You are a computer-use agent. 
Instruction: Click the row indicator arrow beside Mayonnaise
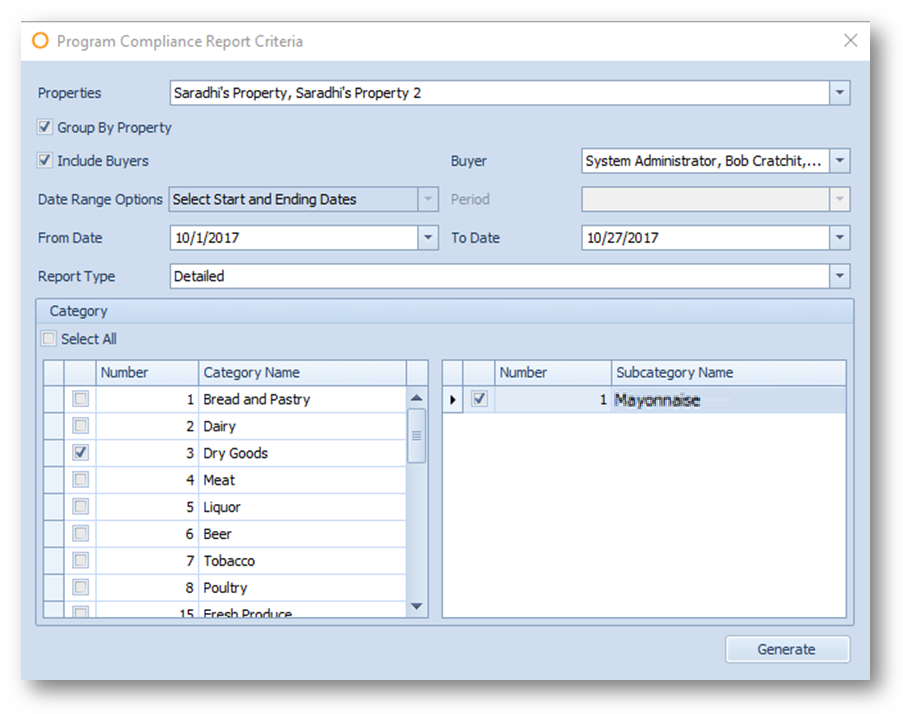452,400
